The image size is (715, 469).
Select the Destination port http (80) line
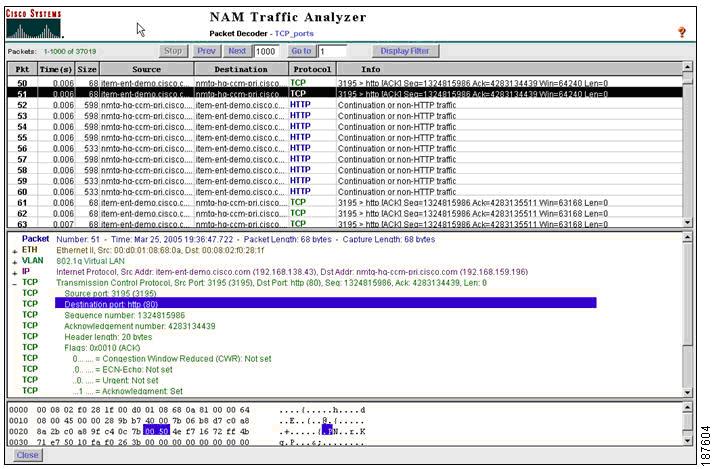click(x=326, y=304)
